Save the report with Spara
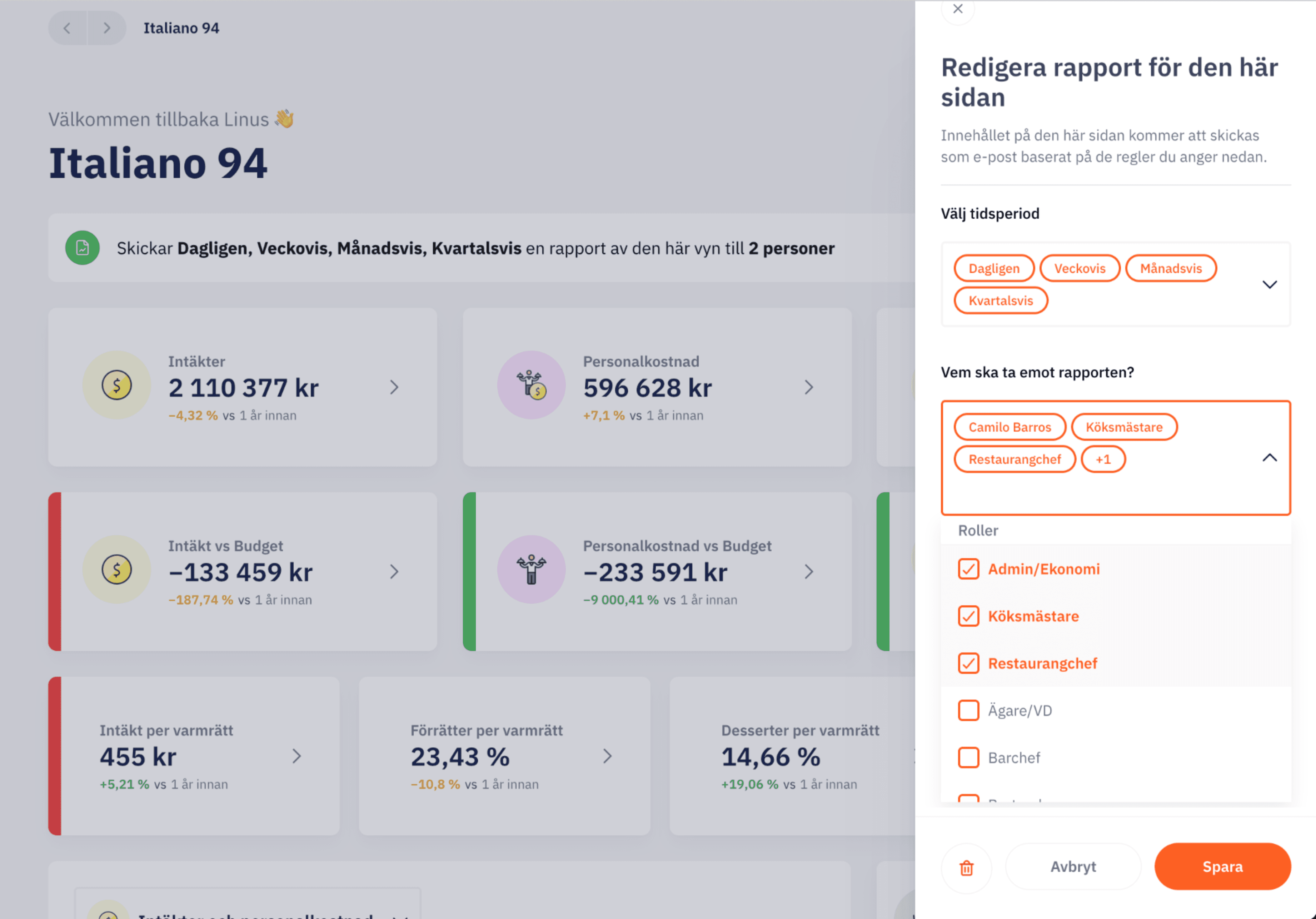The height and width of the screenshot is (919, 1316). pos(1222,867)
